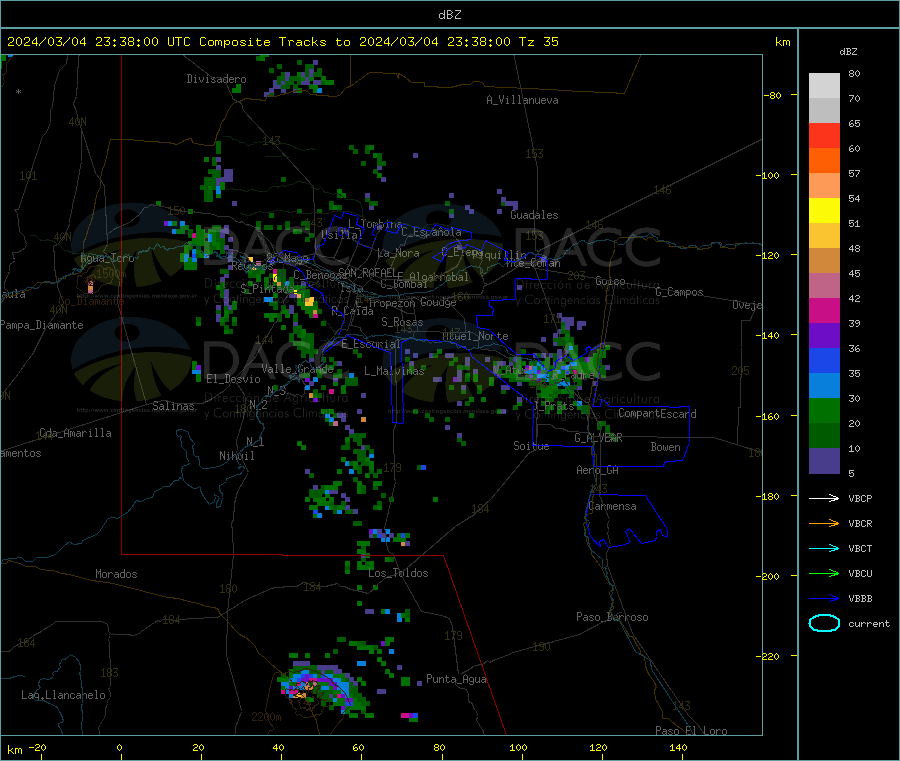Click the violet 36 dBZ color swatch
The height and width of the screenshot is (761, 900).
(824, 336)
